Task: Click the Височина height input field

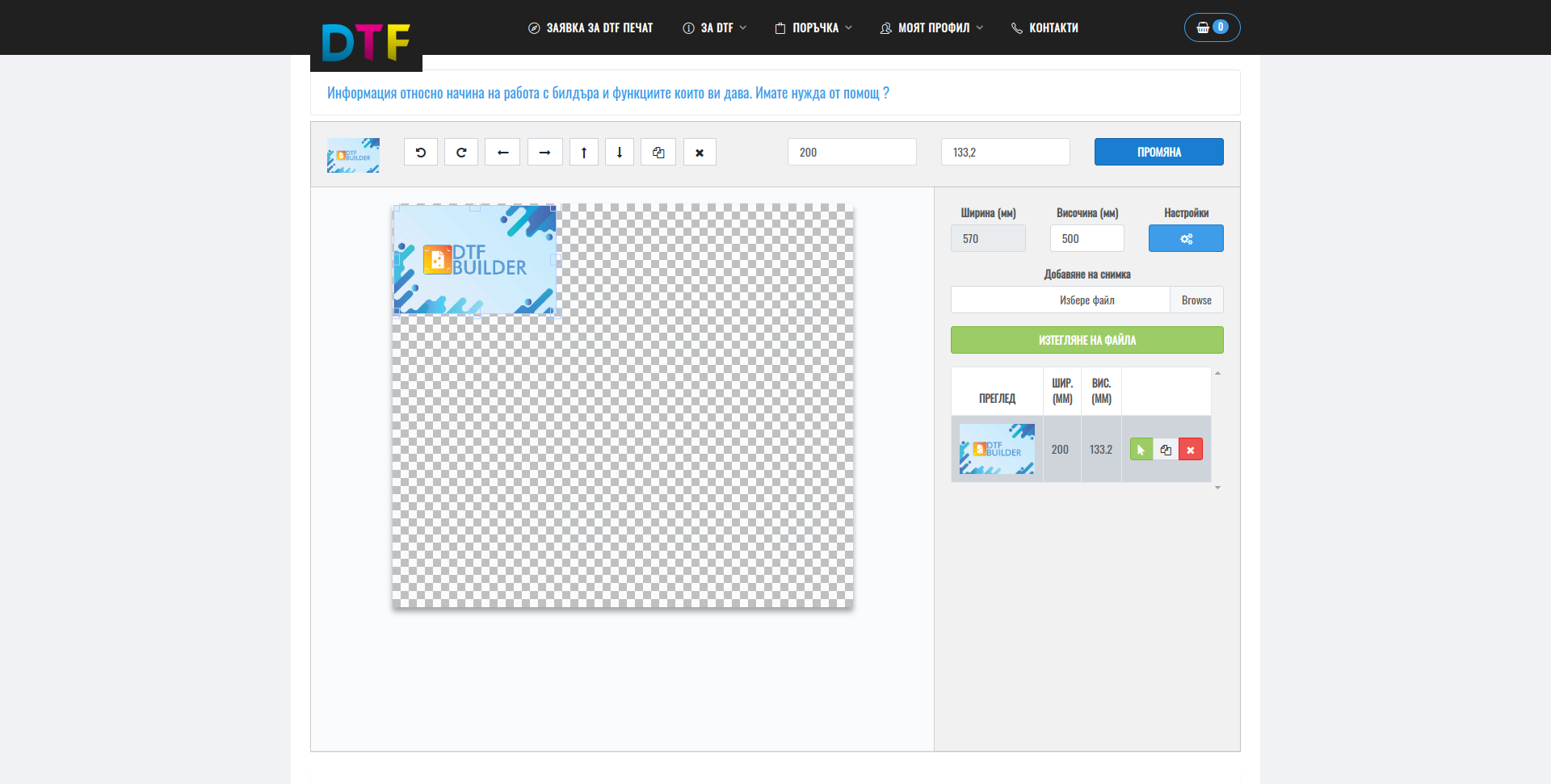Action: click(x=1087, y=239)
